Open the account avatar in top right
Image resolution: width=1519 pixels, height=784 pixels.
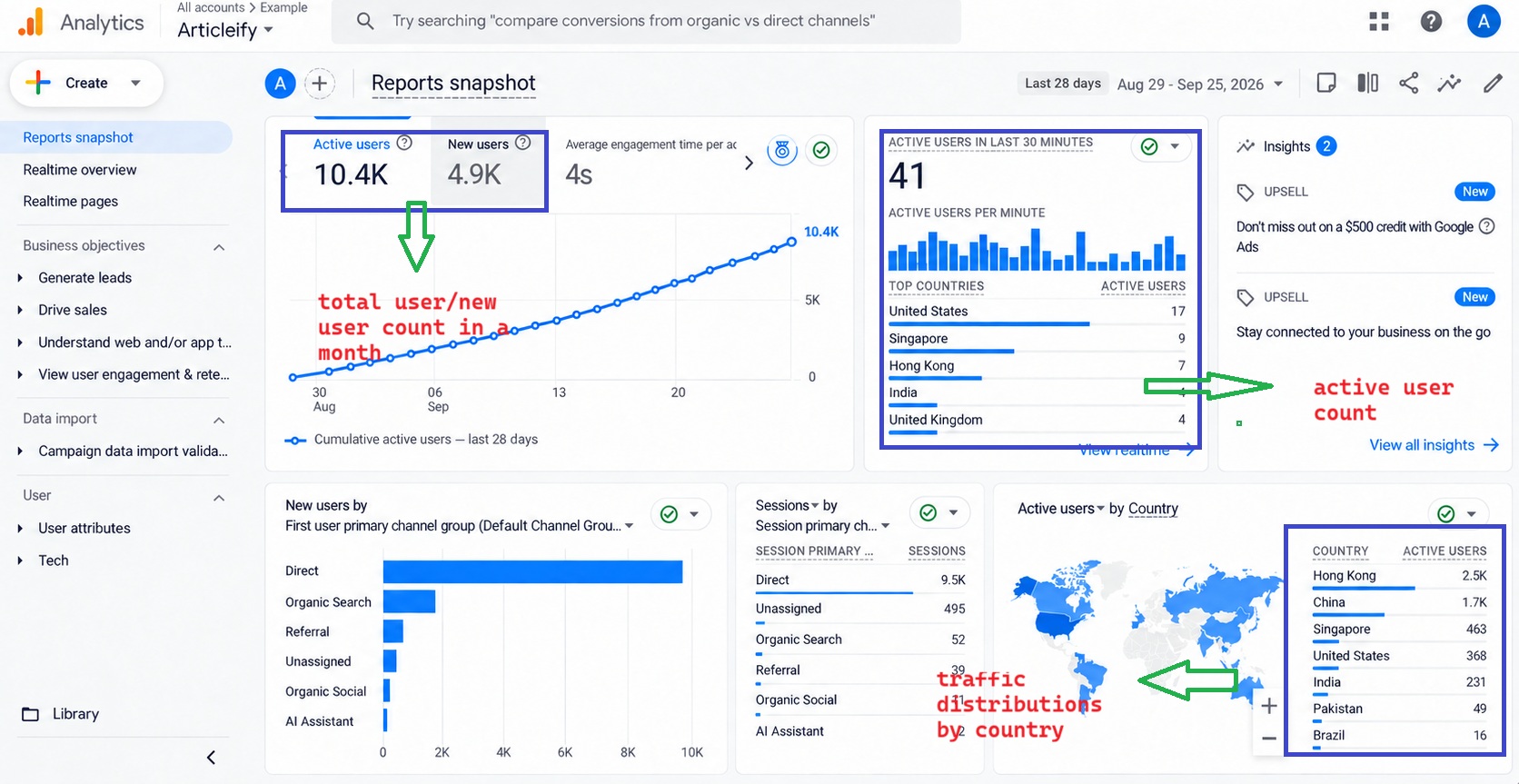[x=1484, y=21]
